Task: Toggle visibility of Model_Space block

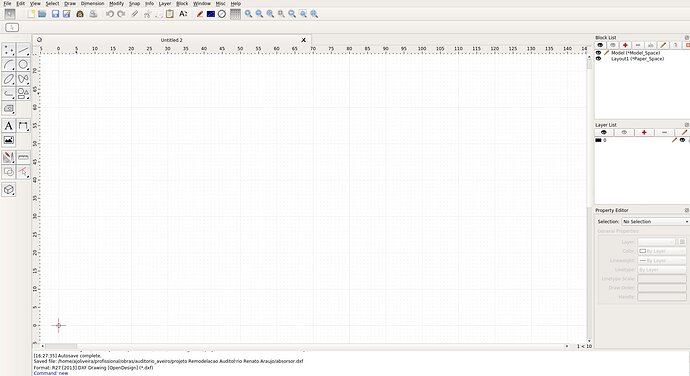Action: (x=598, y=53)
